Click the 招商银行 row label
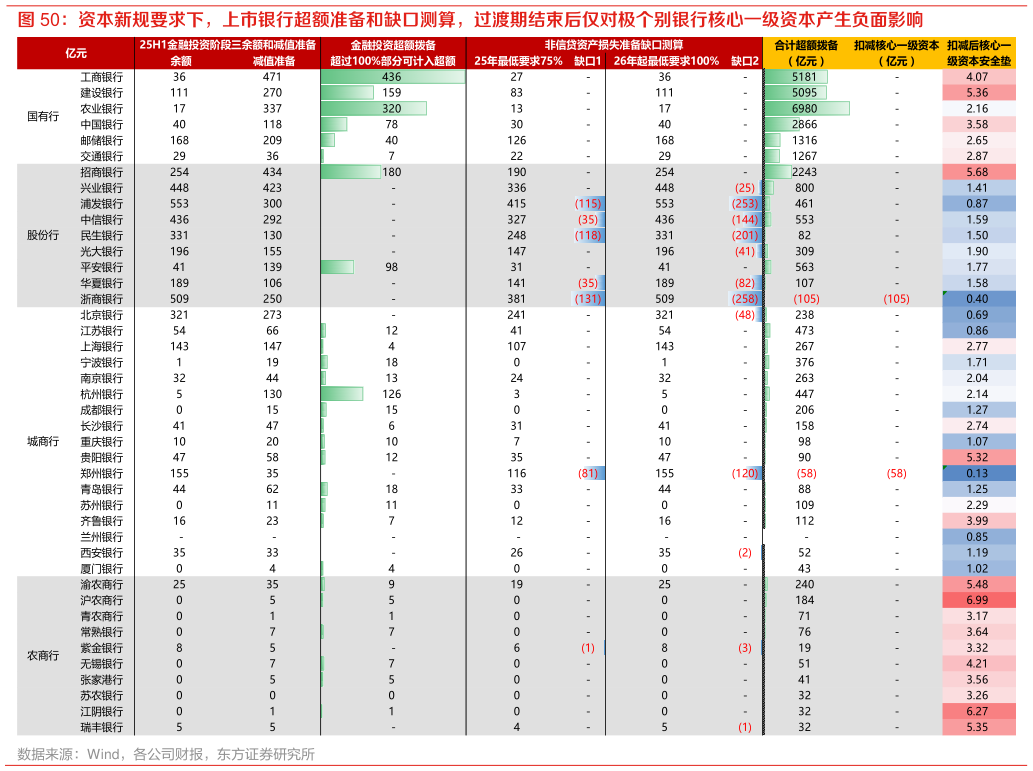The image size is (1033, 771). 101,172
